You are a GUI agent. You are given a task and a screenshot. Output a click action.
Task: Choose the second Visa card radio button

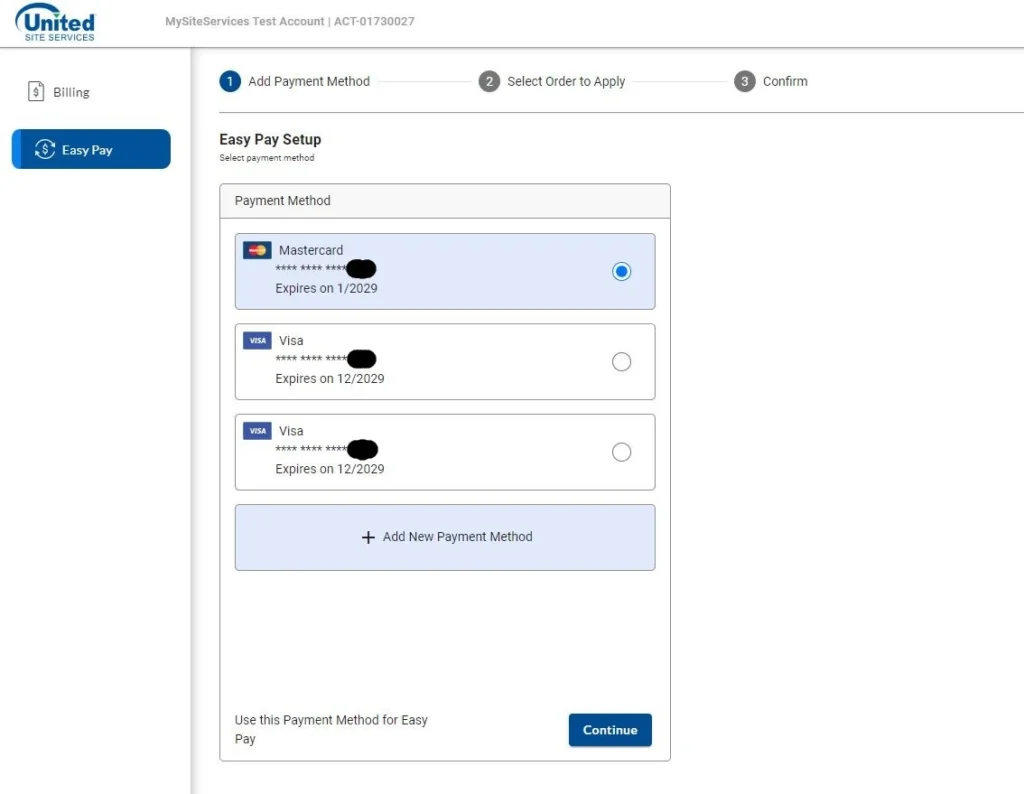pyautogui.click(x=622, y=362)
